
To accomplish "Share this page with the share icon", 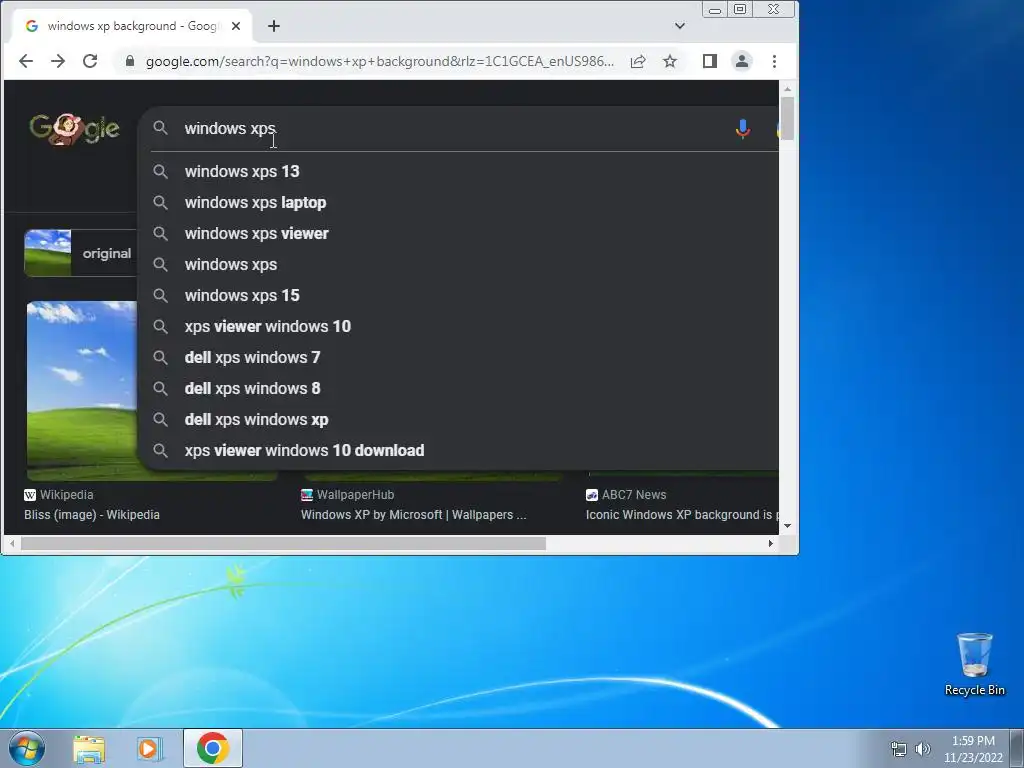I will coord(638,61).
